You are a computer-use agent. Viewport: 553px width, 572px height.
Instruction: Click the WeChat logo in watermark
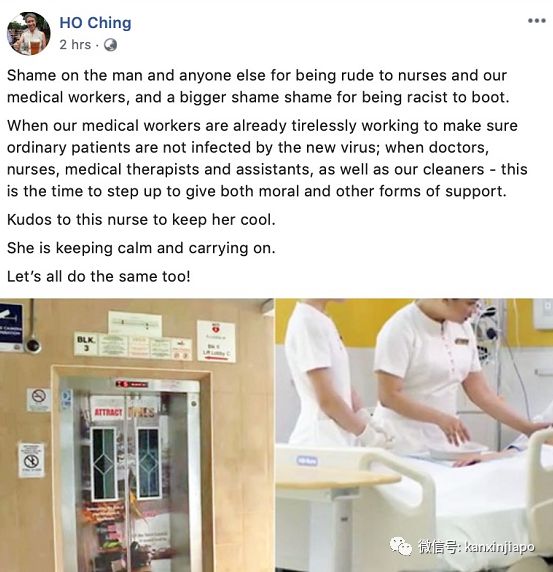pos(401,546)
